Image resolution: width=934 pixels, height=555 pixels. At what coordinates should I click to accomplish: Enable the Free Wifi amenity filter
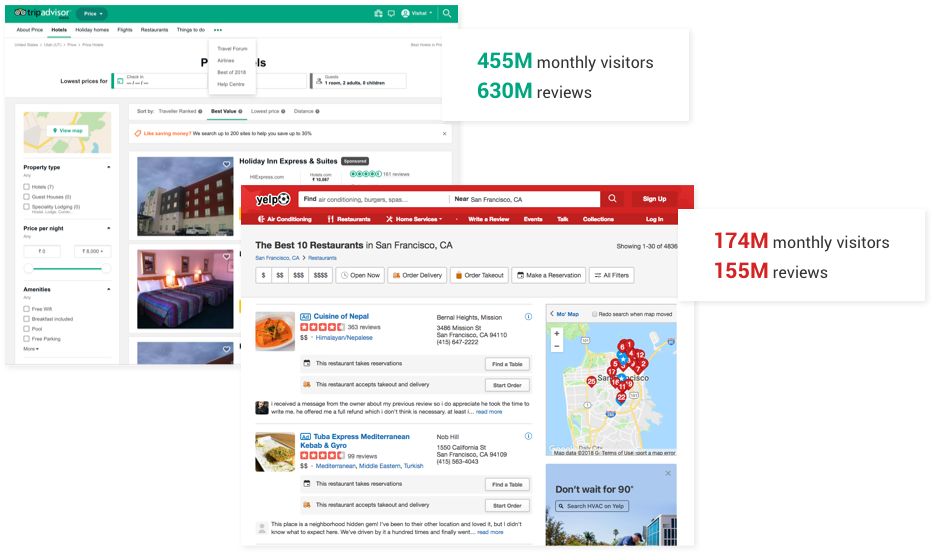point(26,309)
